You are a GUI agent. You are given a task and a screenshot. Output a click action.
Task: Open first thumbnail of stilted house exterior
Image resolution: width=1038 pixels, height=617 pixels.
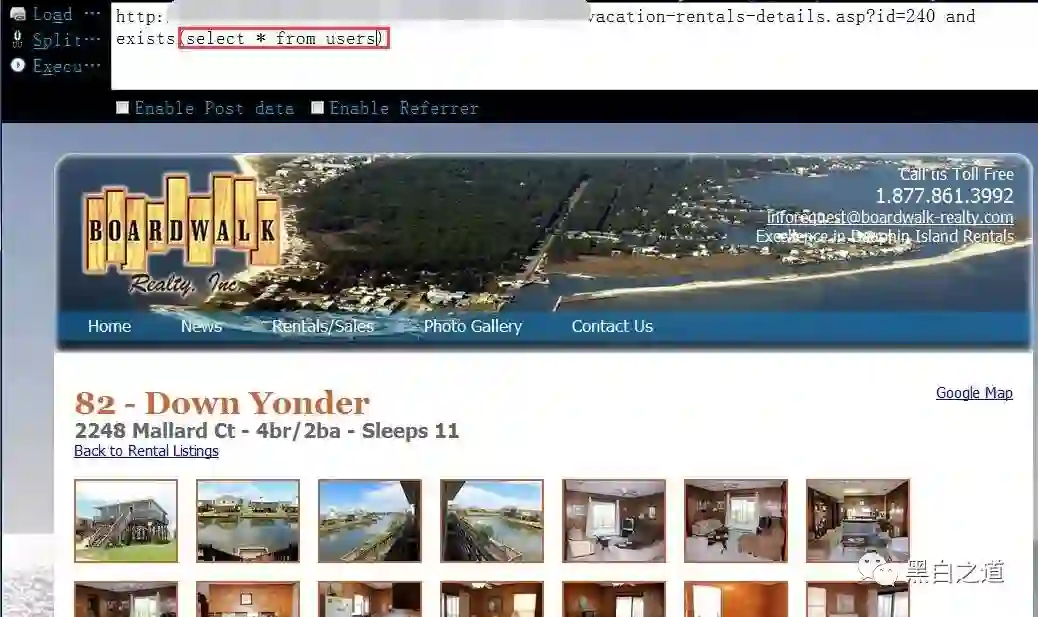pos(126,521)
